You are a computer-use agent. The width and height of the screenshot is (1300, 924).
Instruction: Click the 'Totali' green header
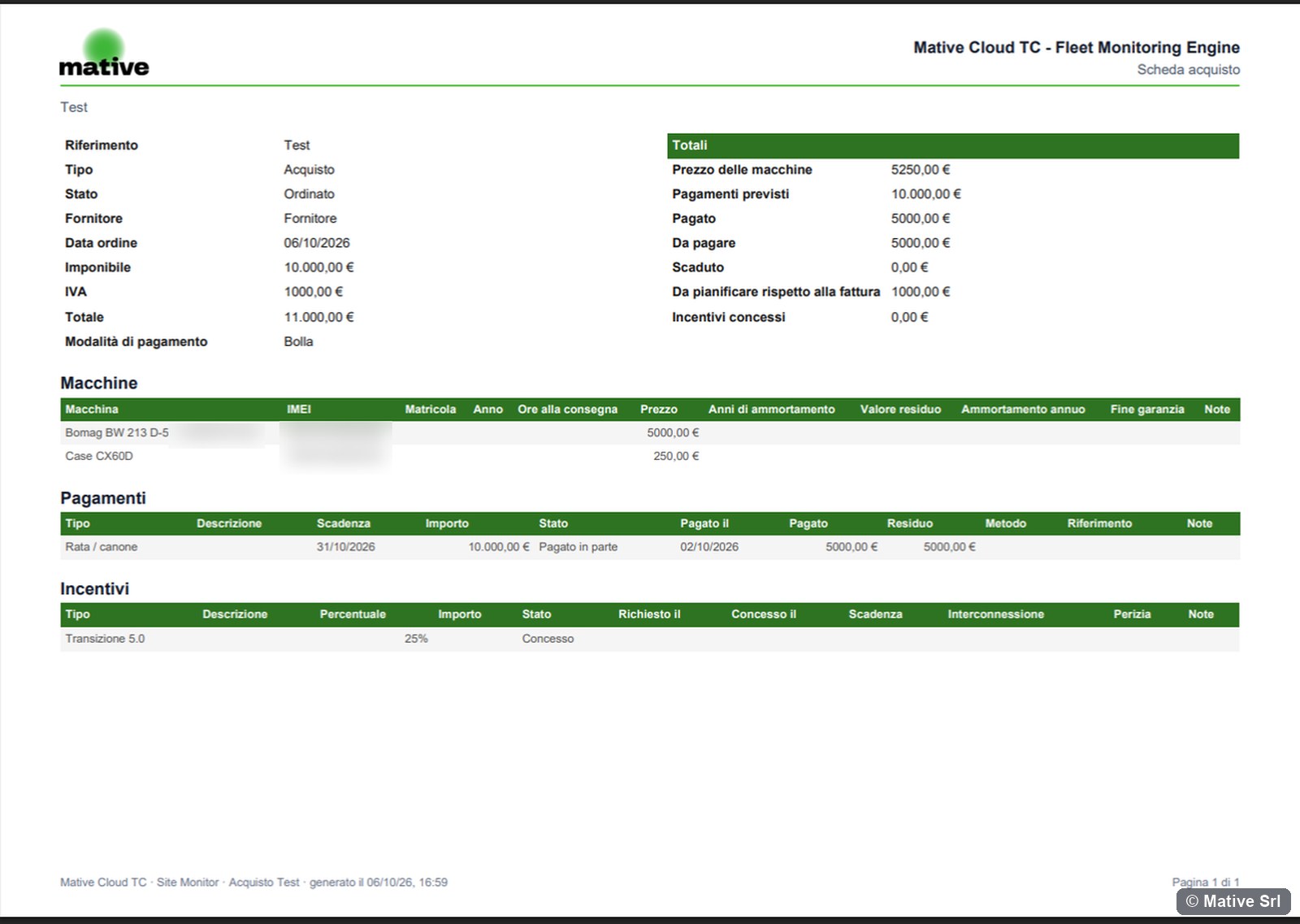953,145
